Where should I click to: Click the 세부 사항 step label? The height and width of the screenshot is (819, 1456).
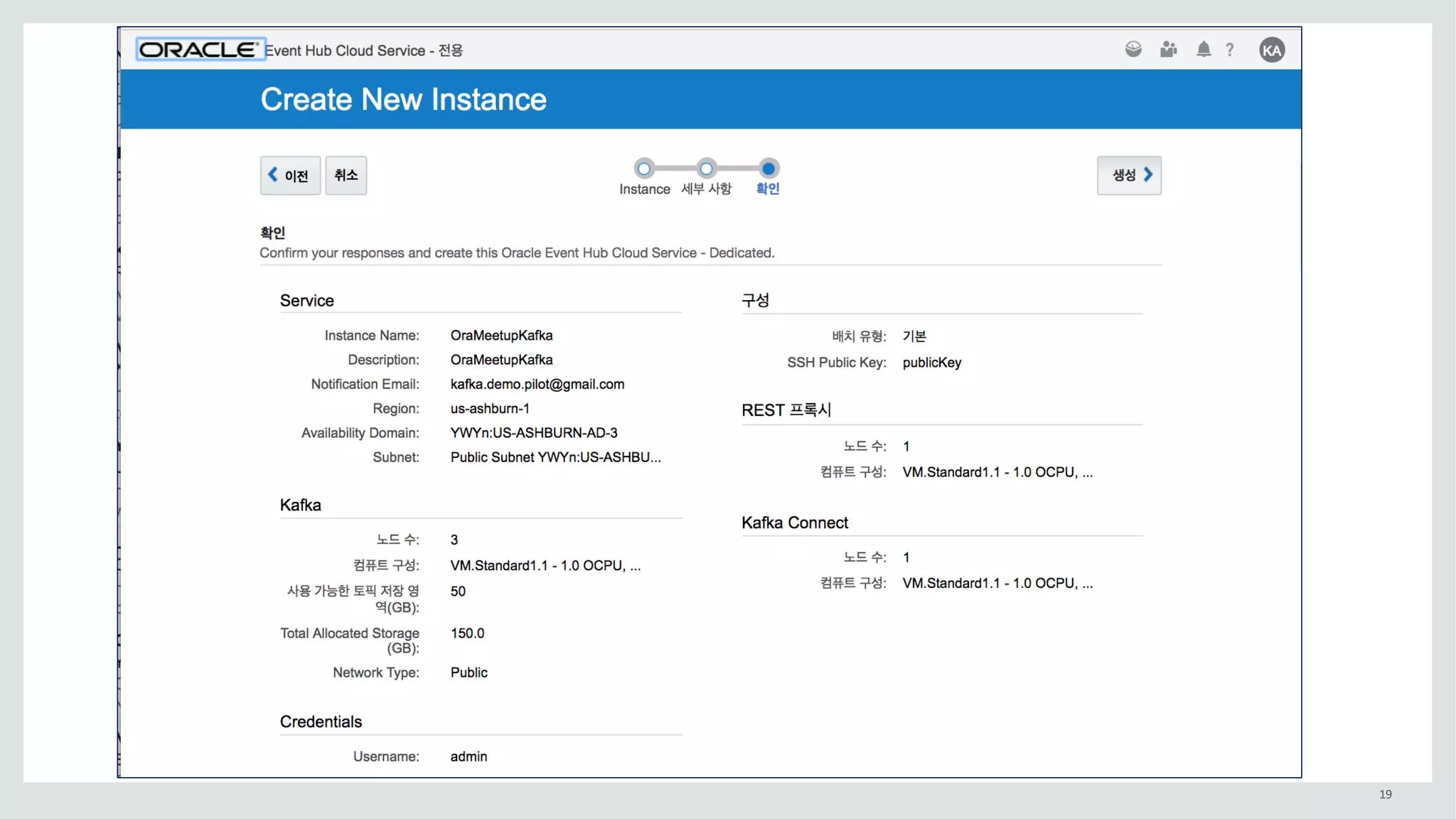pos(706,189)
